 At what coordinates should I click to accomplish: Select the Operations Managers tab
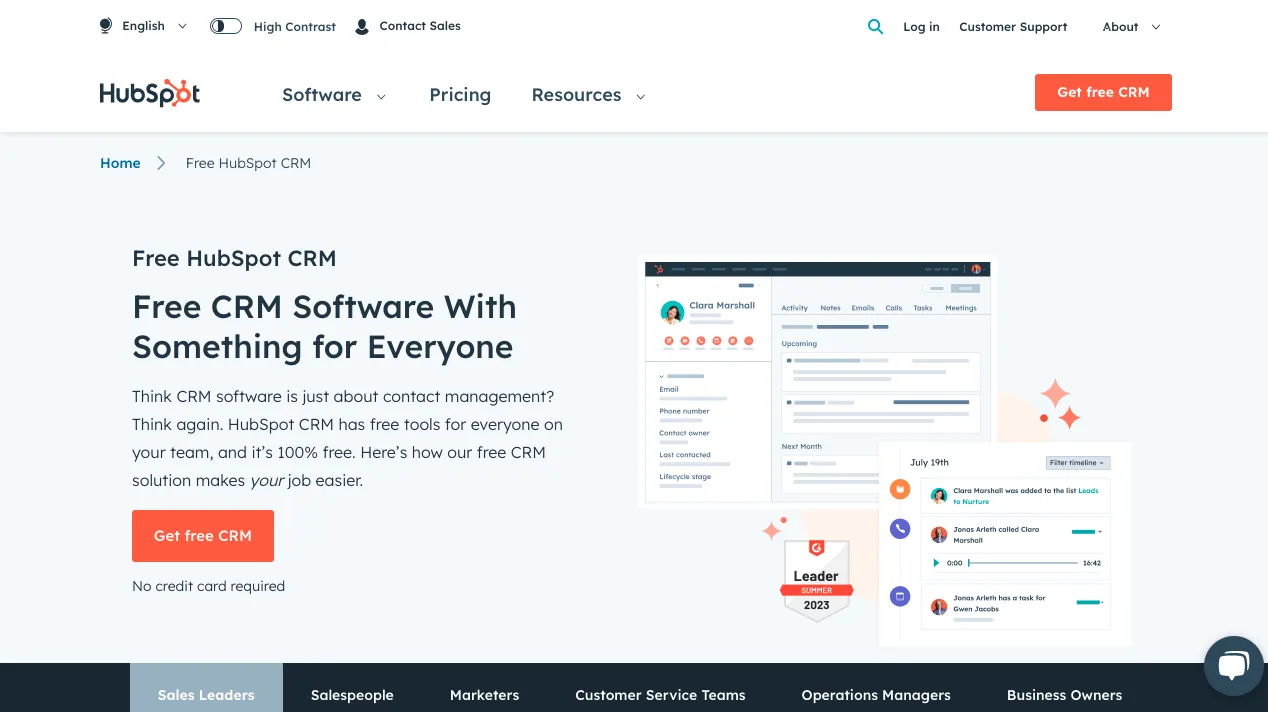pyautogui.click(x=876, y=694)
